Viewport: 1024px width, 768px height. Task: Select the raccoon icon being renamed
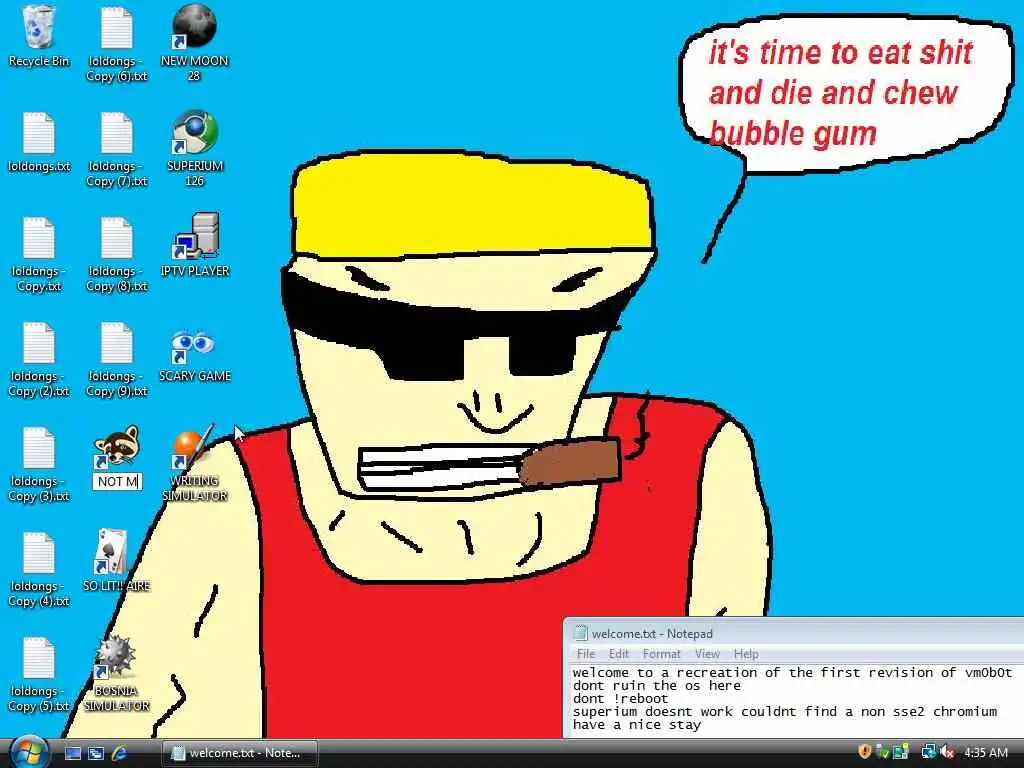[116, 447]
